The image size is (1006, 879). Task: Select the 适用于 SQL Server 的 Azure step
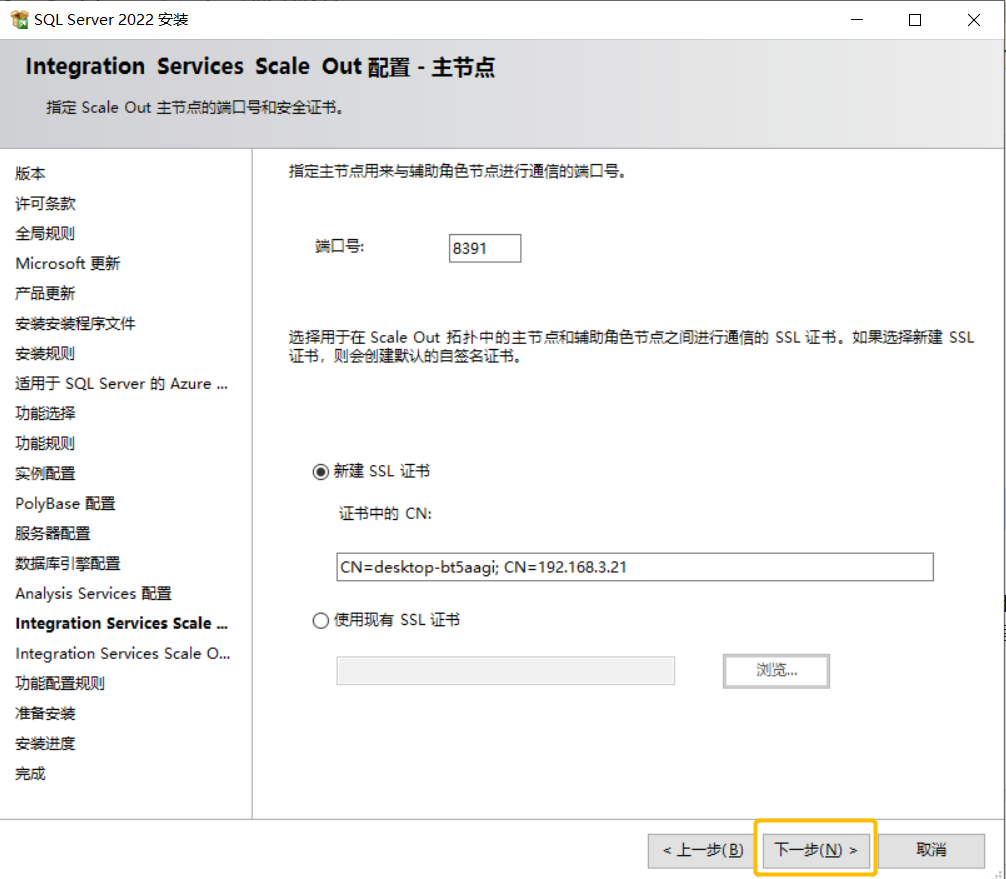click(x=121, y=384)
